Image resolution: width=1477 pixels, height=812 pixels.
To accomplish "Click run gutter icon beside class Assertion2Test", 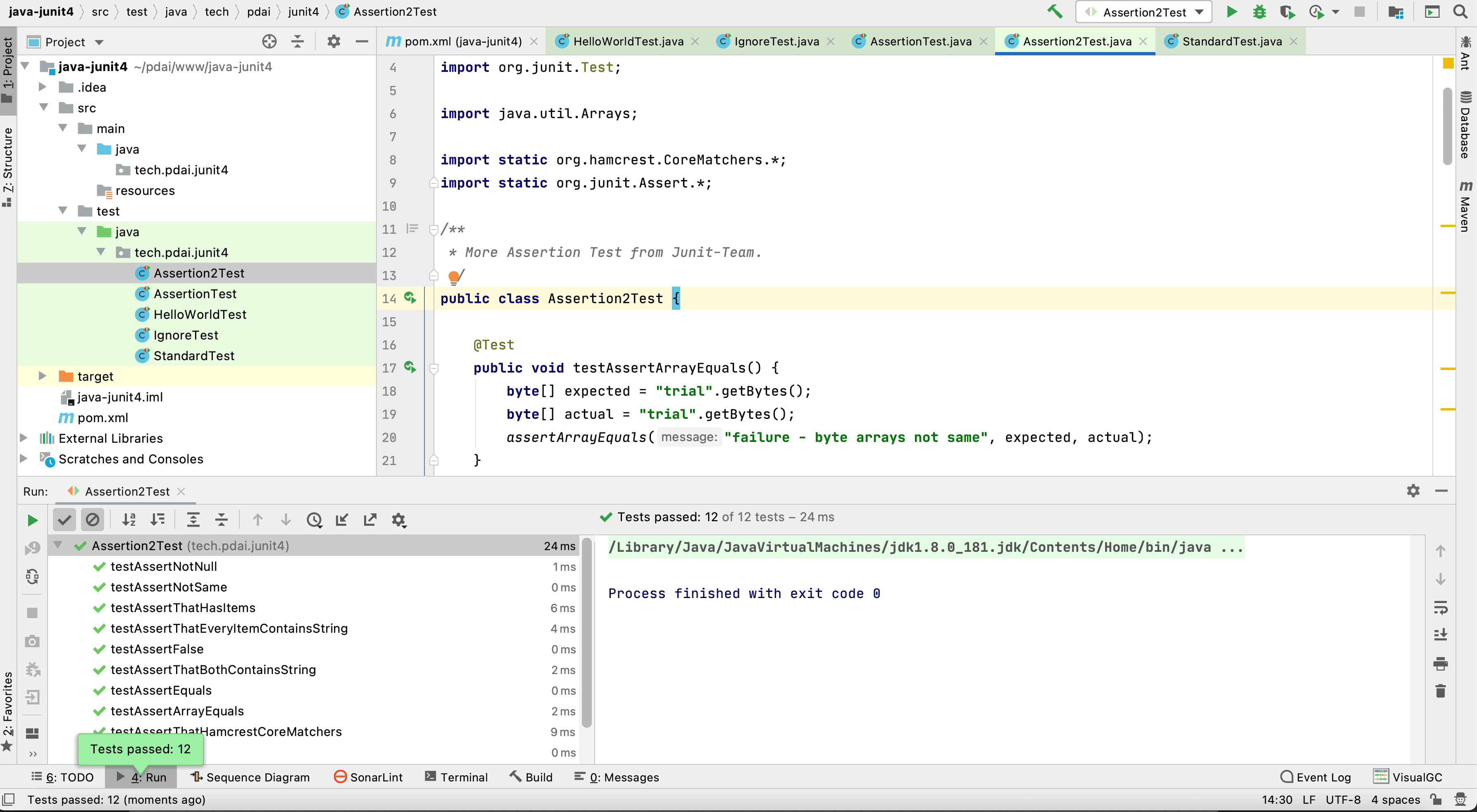I will click(x=410, y=298).
